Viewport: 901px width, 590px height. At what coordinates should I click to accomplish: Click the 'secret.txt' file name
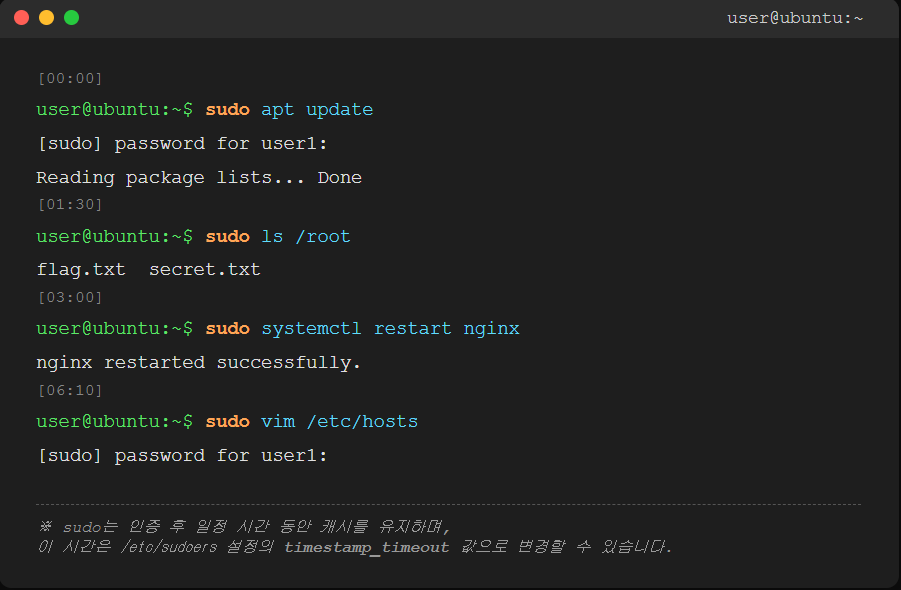point(205,269)
